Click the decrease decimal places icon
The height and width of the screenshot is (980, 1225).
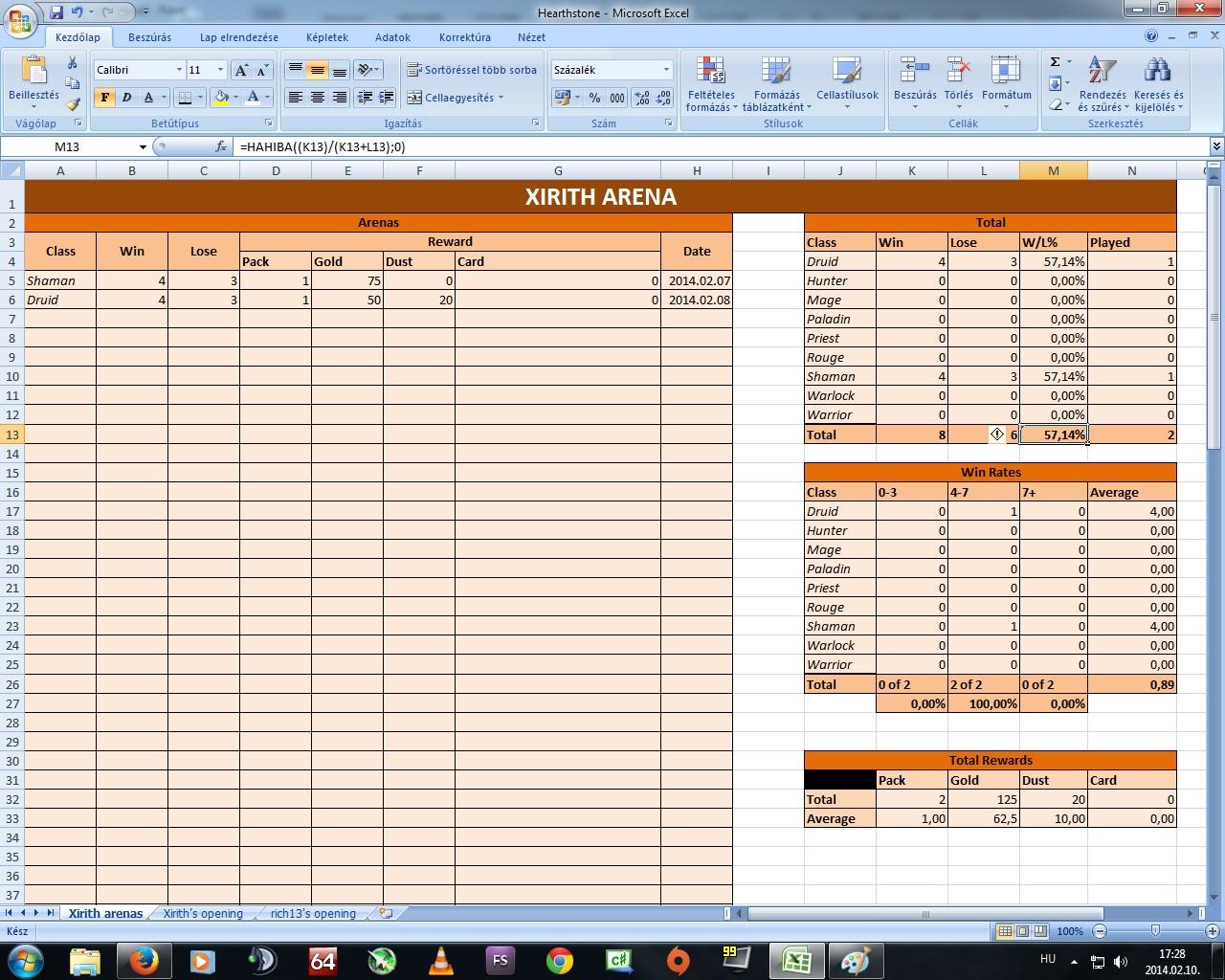662,98
